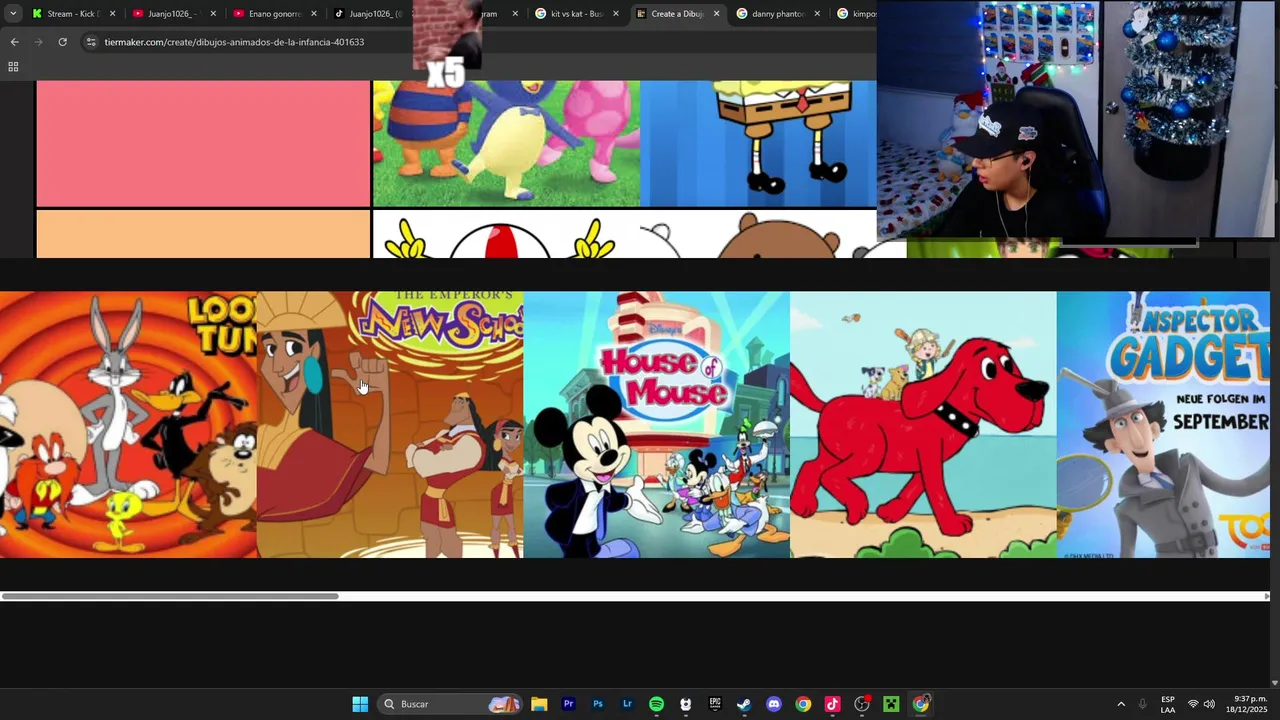Open the Windows Start menu
Viewport: 1280px width, 720px height.
[x=360, y=704]
